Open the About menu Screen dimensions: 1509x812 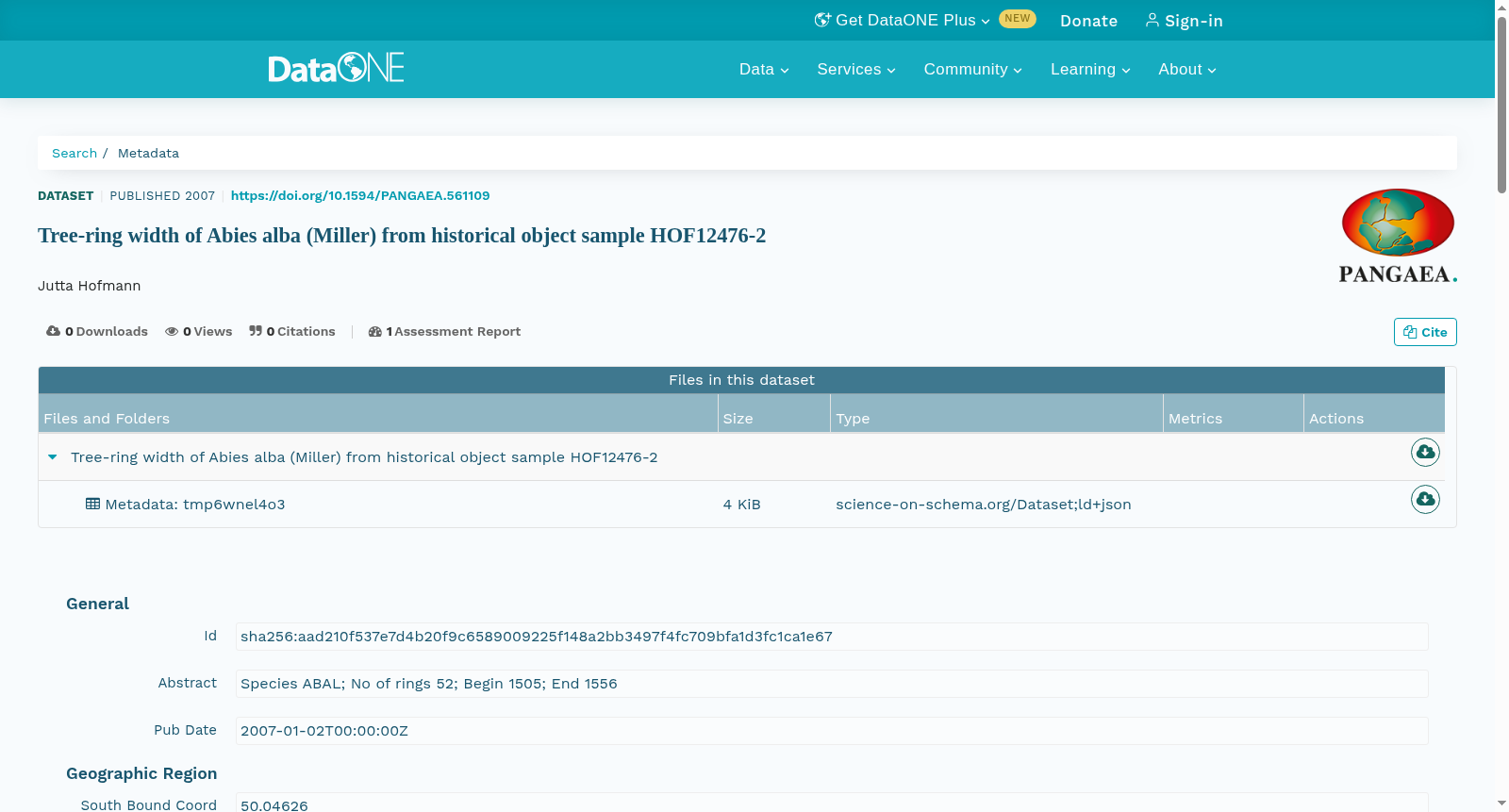(x=1187, y=69)
